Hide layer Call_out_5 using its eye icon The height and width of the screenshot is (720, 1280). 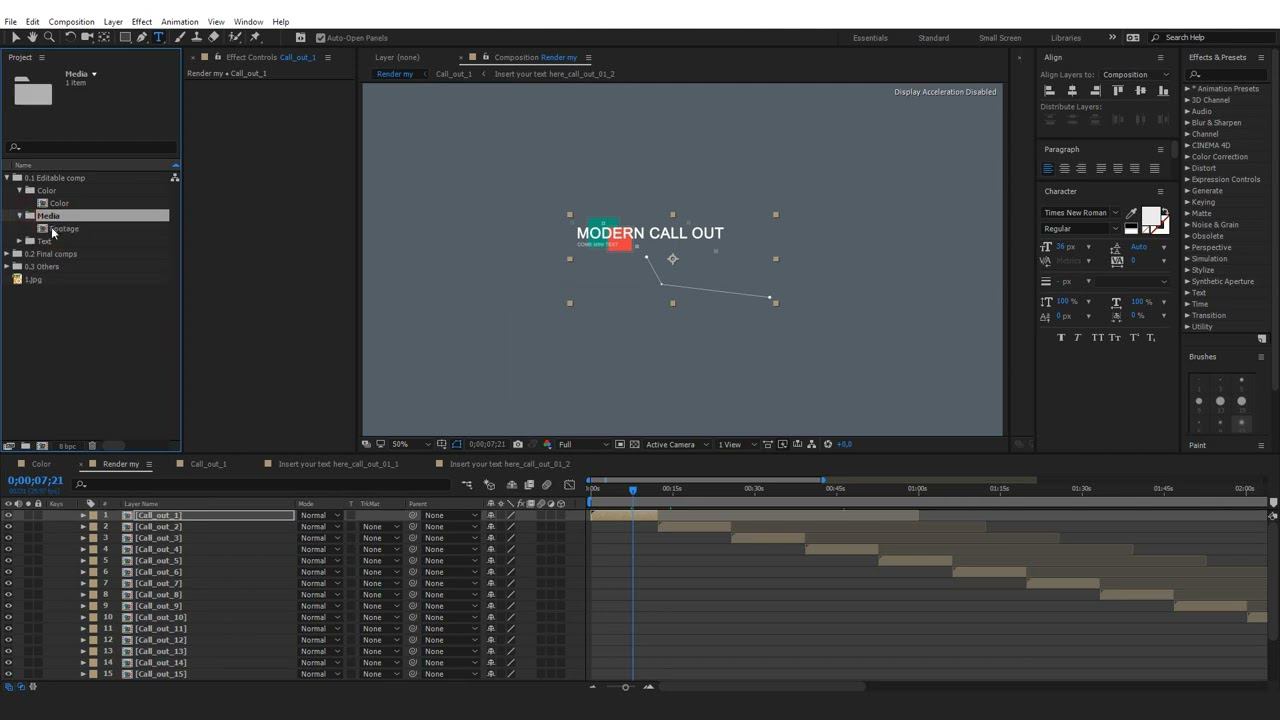8,561
